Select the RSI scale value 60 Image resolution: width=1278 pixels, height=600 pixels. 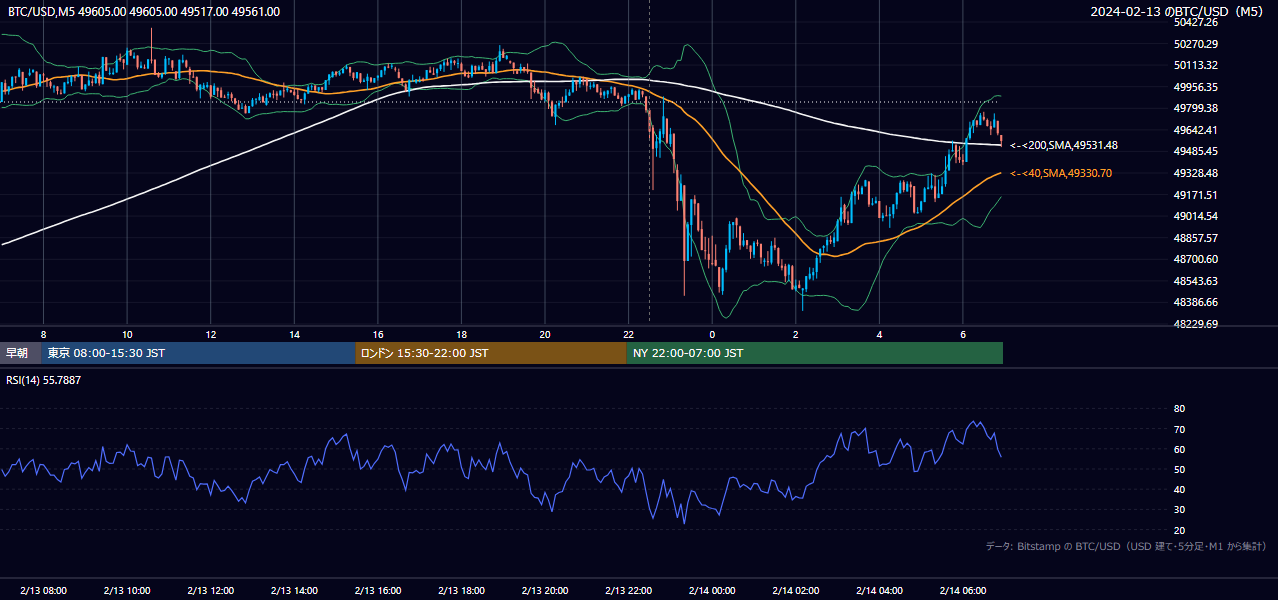(x=1179, y=449)
